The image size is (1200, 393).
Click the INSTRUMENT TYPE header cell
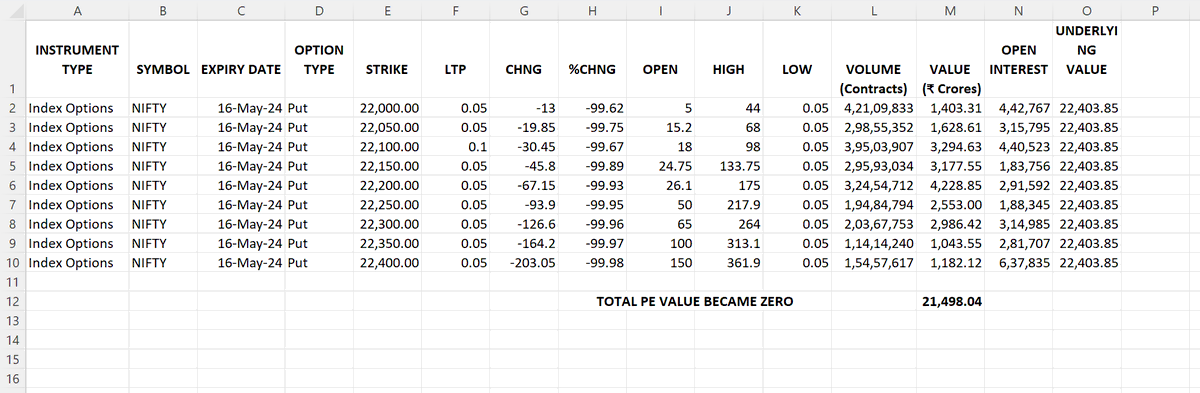click(77, 60)
